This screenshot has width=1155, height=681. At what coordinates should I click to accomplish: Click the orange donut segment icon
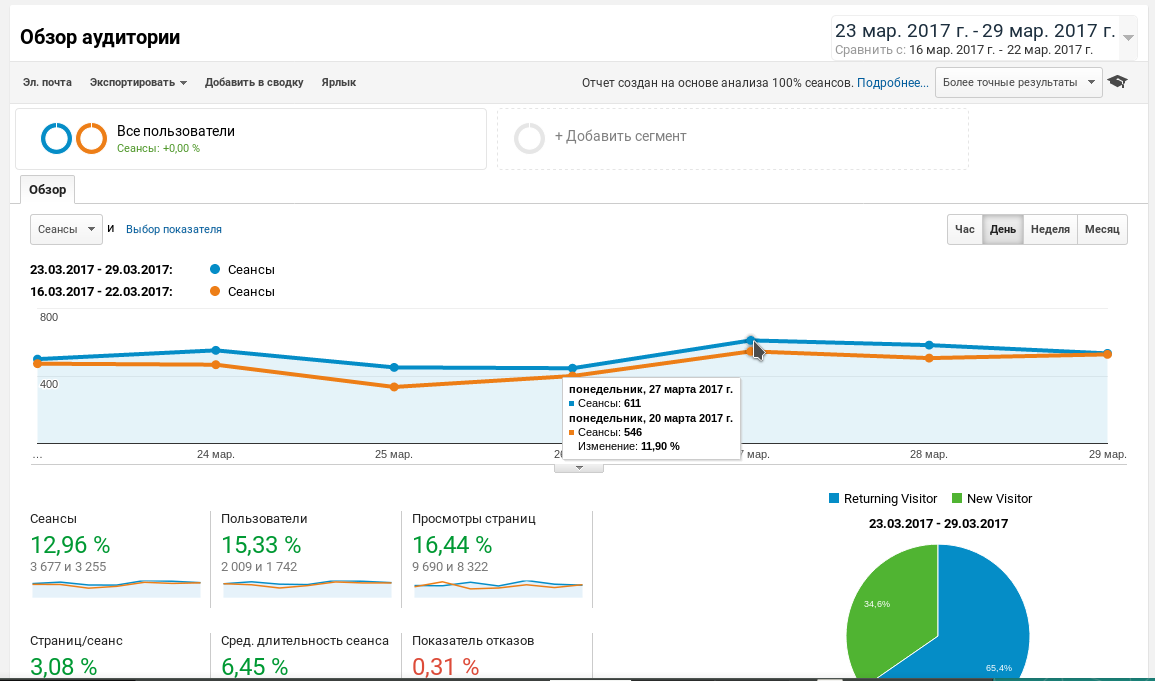pos(91,138)
